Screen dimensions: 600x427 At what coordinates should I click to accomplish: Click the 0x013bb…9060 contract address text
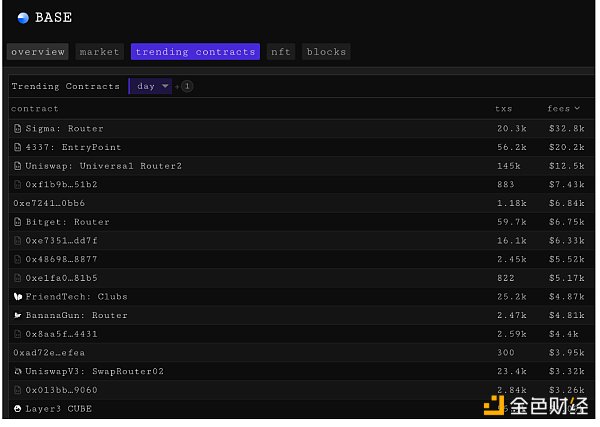tap(61, 390)
